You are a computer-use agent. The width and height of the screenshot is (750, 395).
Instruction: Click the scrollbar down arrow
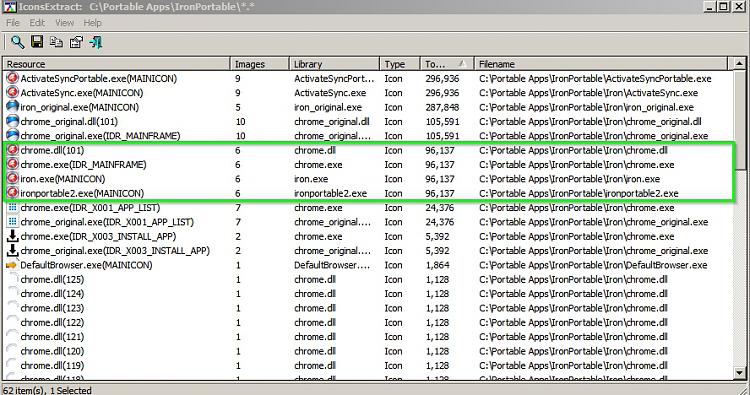[739, 373]
